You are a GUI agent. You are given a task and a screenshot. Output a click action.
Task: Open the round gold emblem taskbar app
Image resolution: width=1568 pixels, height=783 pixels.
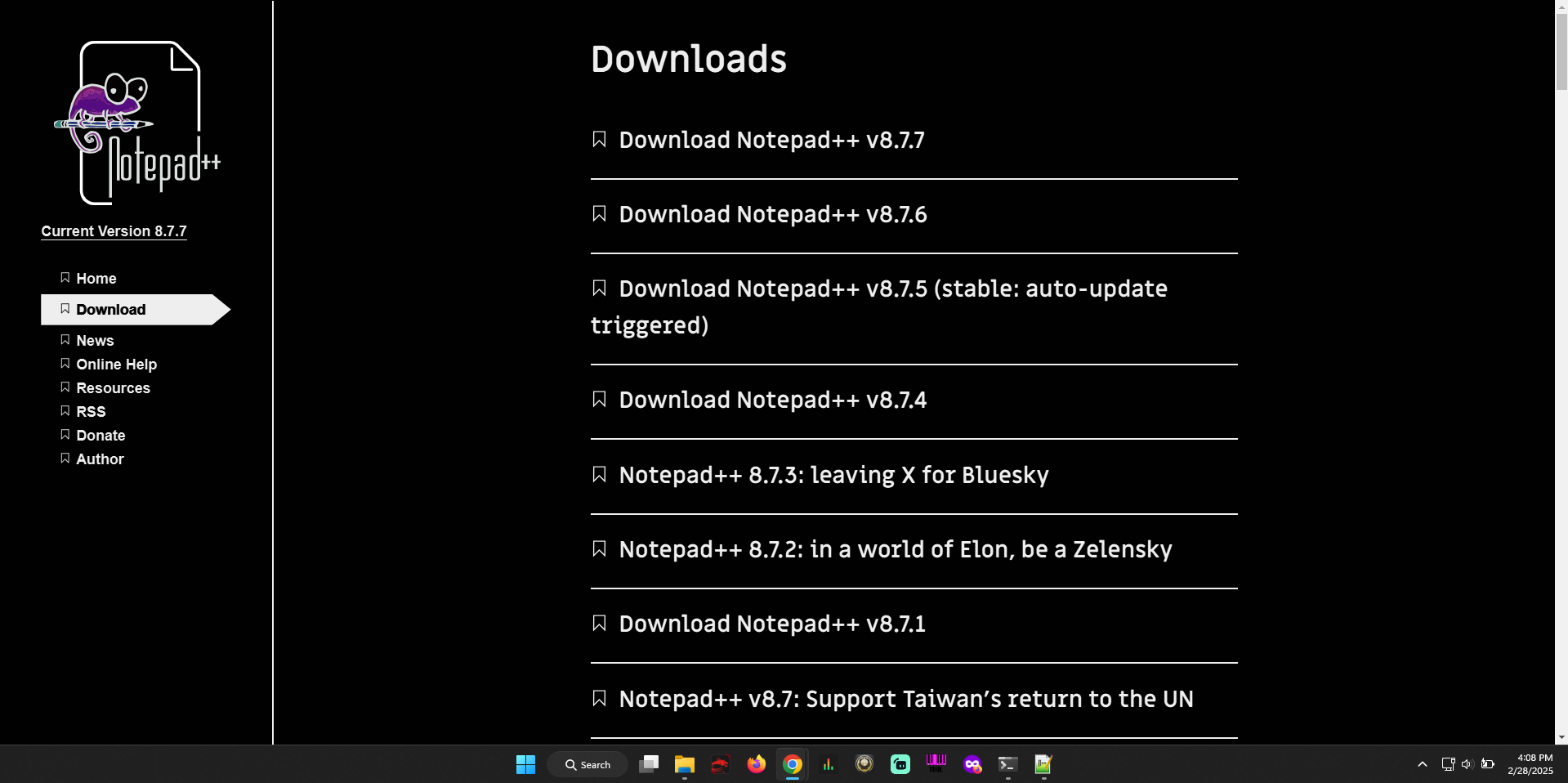[864, 764]
